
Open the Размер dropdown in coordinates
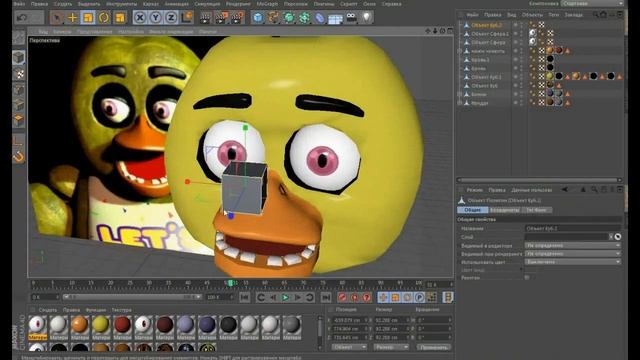tap(391, 347)
